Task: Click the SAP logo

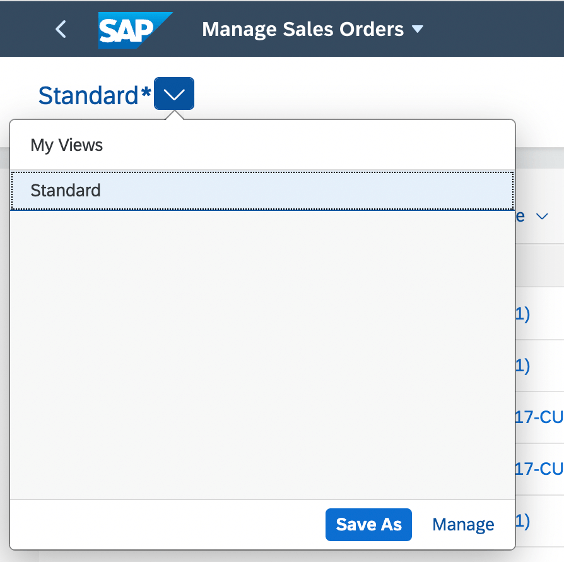Action: click(135, 30)
